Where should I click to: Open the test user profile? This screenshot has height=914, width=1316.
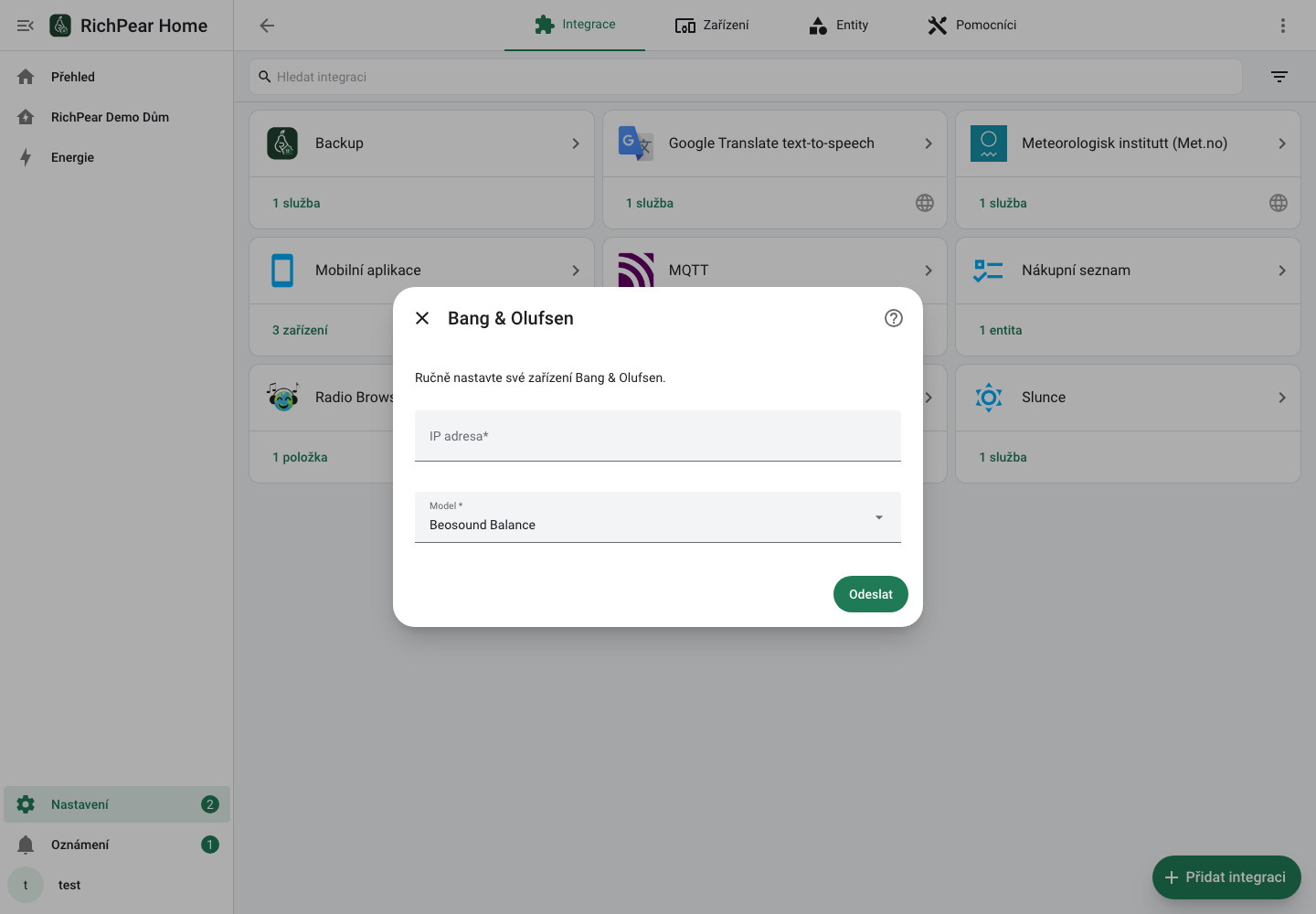click(117, 885)
